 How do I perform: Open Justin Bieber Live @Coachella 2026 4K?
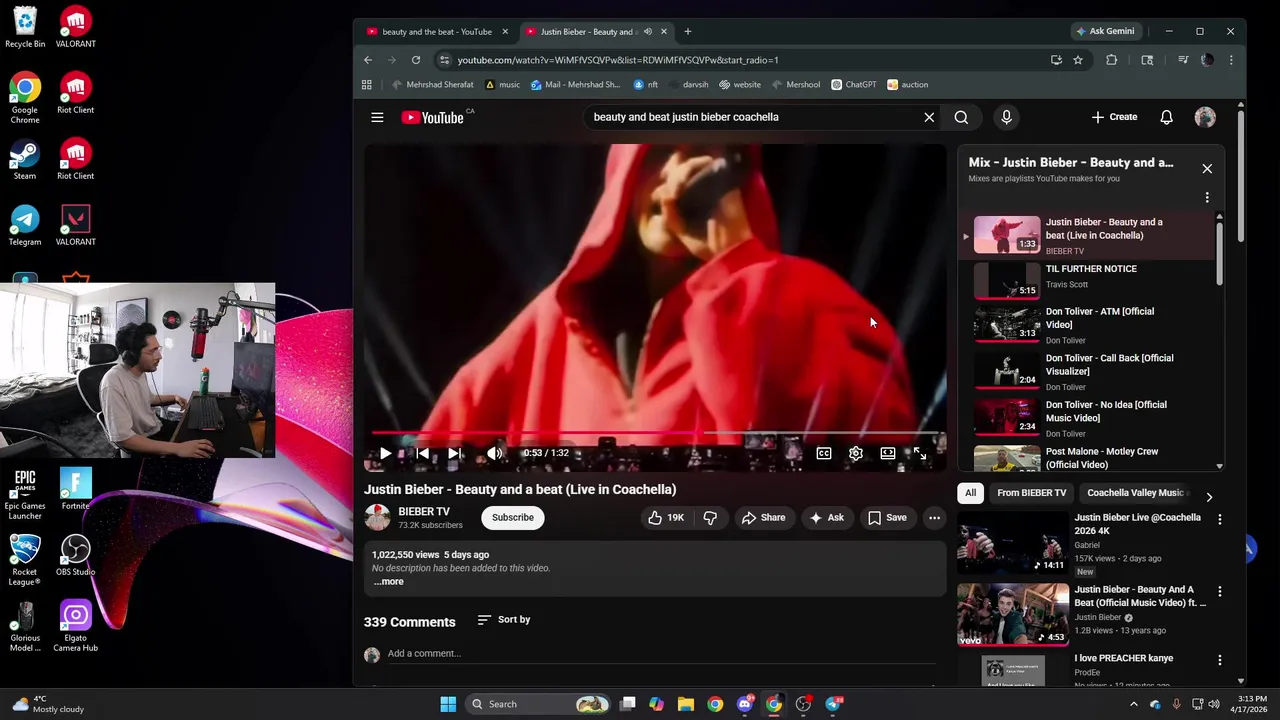(1137, 524)
